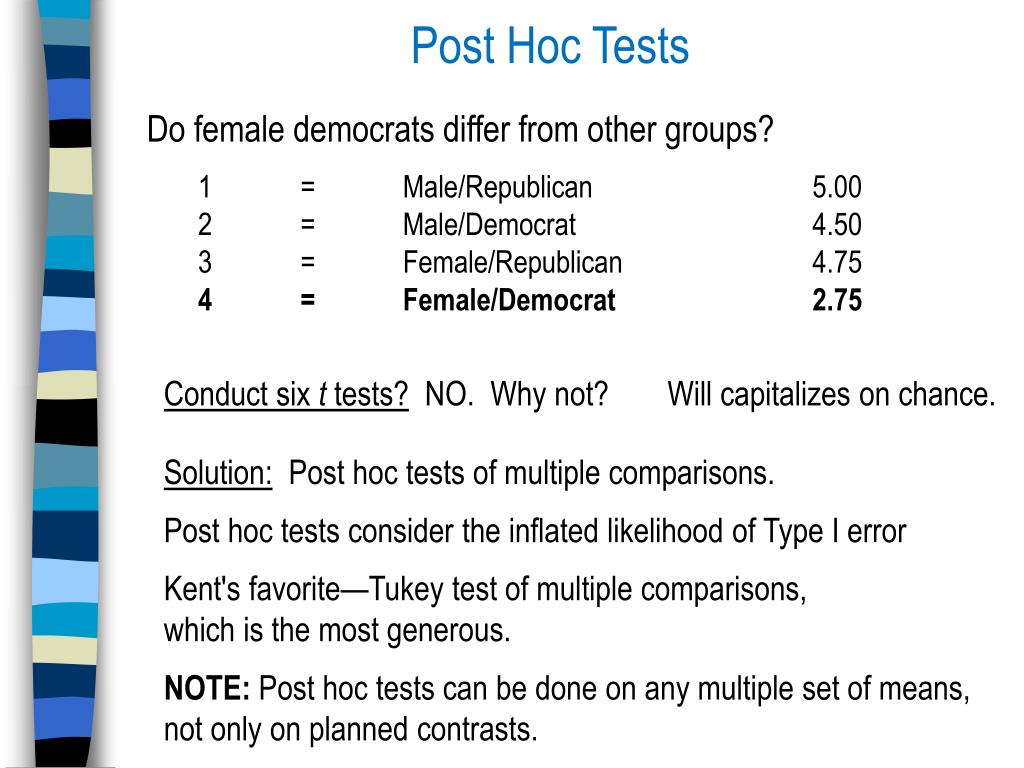Select the 'Male/Republican' group label
This screenshot has height=768, width=1024.
click(x=498, y=188)
